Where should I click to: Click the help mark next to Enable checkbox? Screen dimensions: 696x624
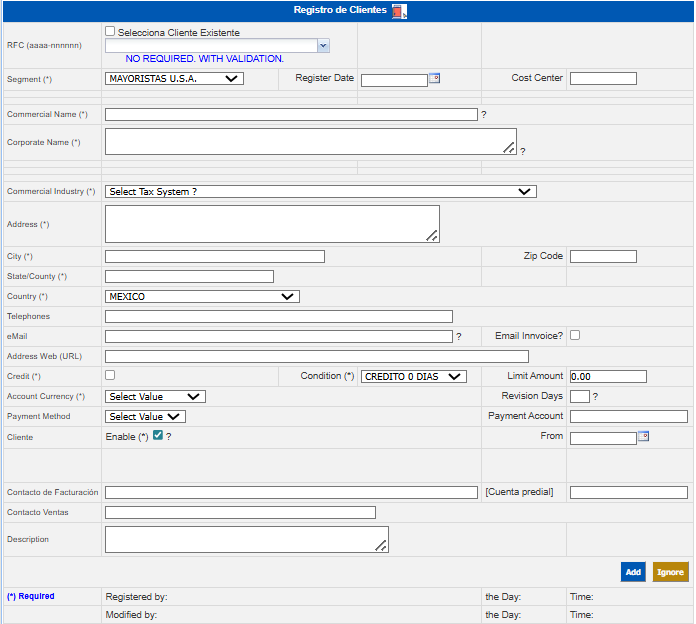point(169,437)
